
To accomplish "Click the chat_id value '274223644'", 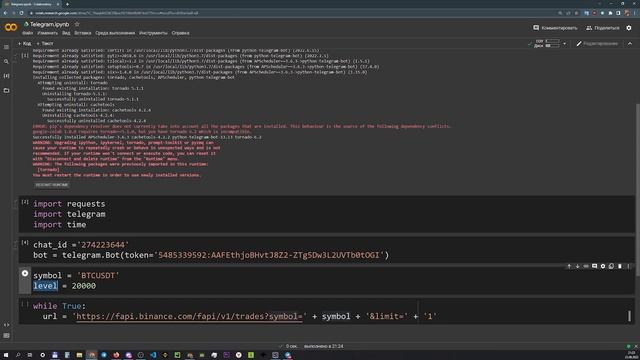I will coord(103,245).
